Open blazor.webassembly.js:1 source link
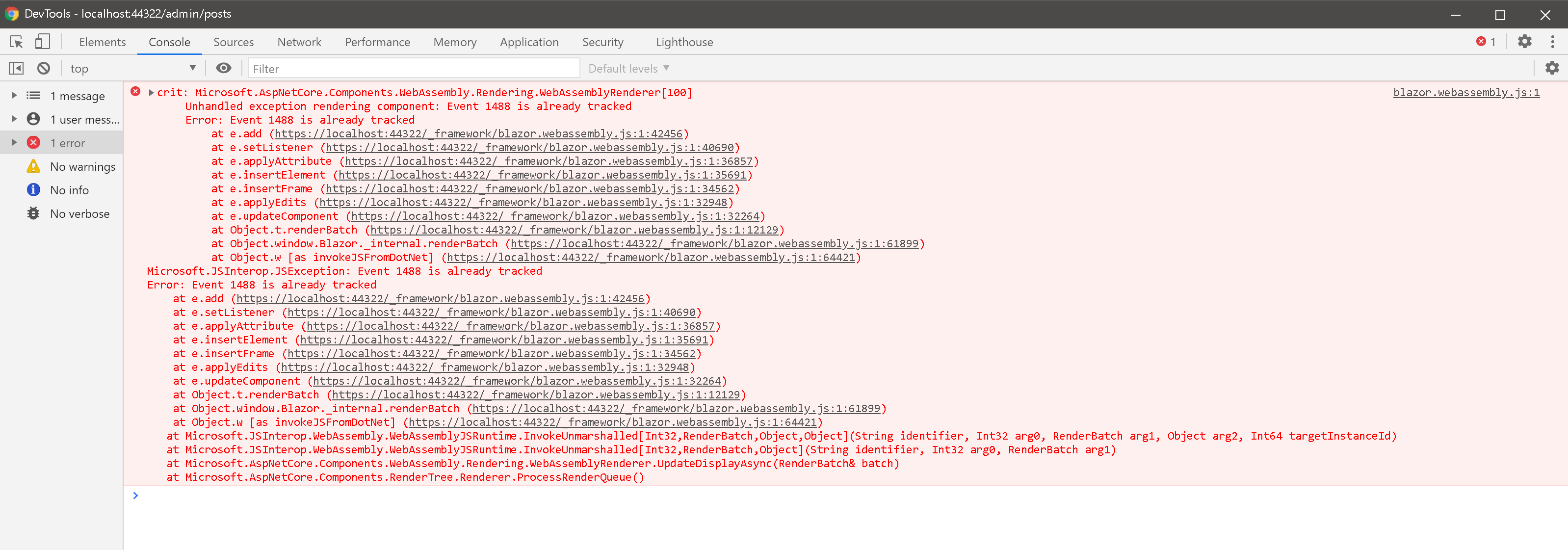This screenshot has height=550, width=1568. click(1466, 92)
